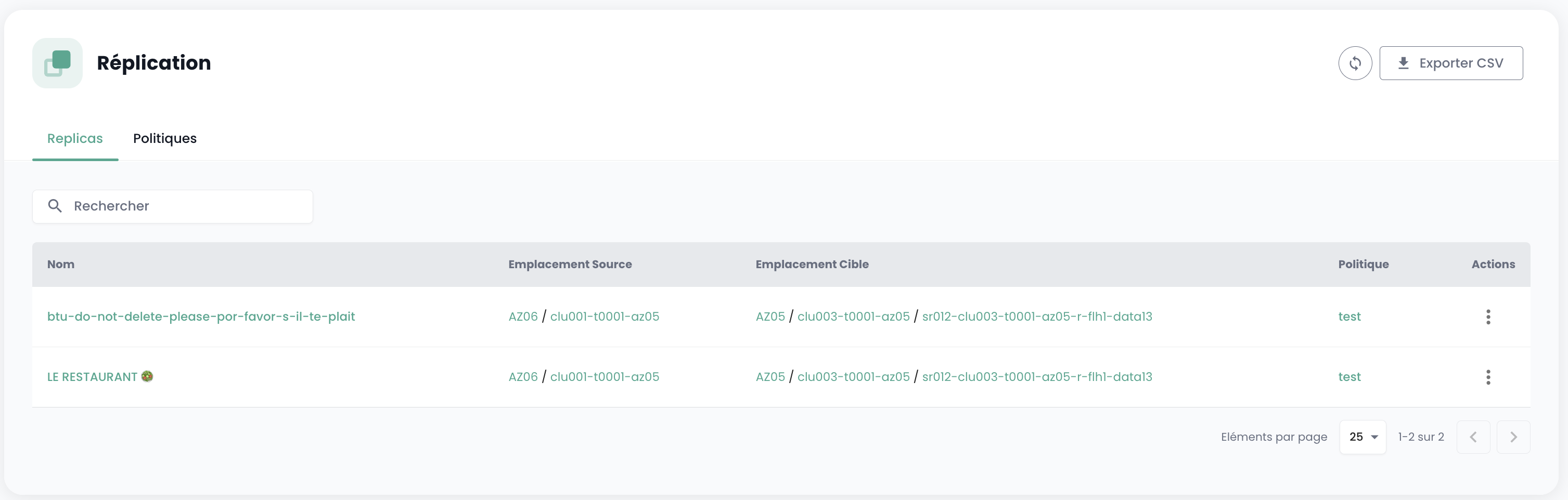The width and height of the screenshot is (1568, 500).
Task: Click the Réplication logo icon
Action: 57,63
